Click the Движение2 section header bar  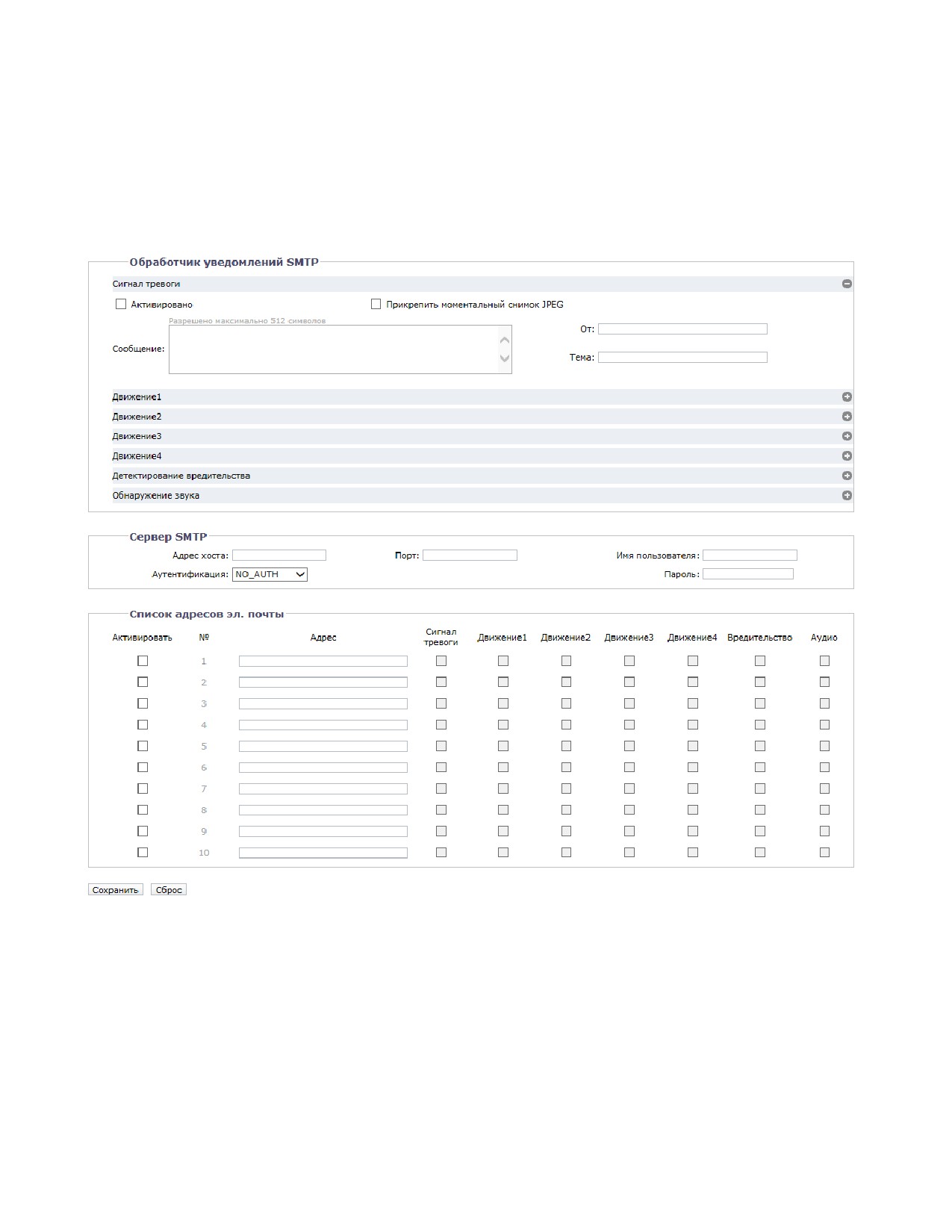coord(482,417)
